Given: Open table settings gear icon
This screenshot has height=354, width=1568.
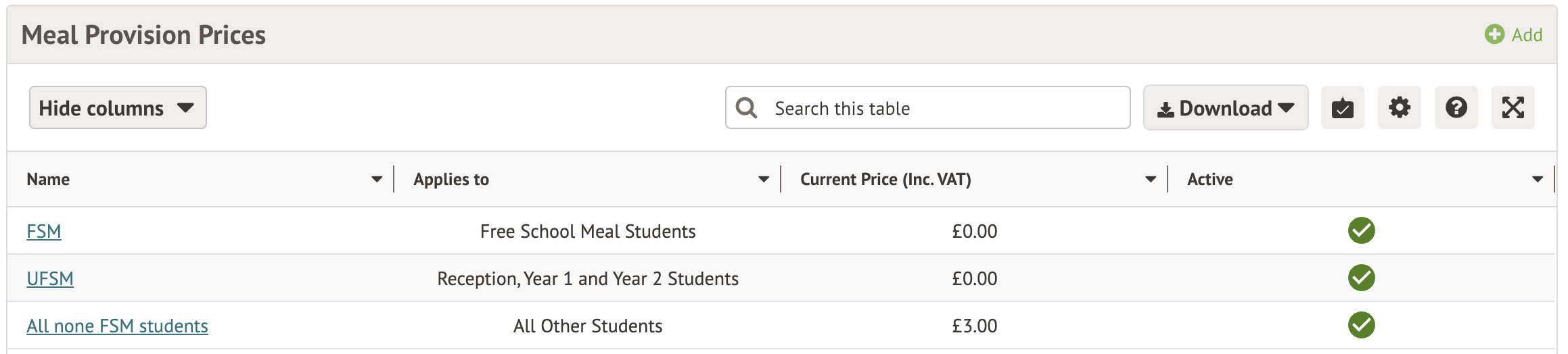Looking at the screenshot, I should pyautogui.click(x=1399, y=108).
